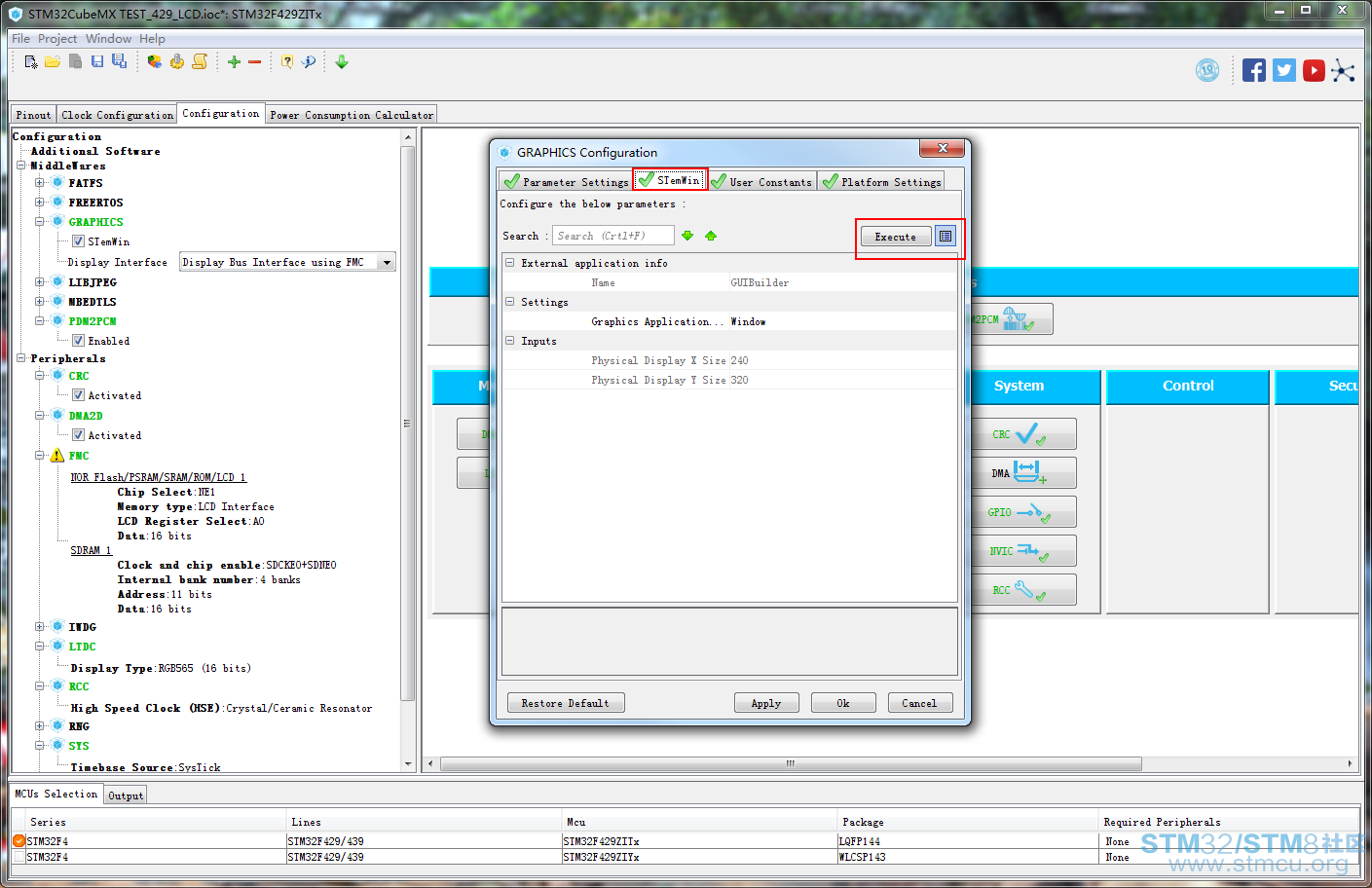
Task: Toggle the Activated checkbox under CRC
Action: click(x=78, y=395)
